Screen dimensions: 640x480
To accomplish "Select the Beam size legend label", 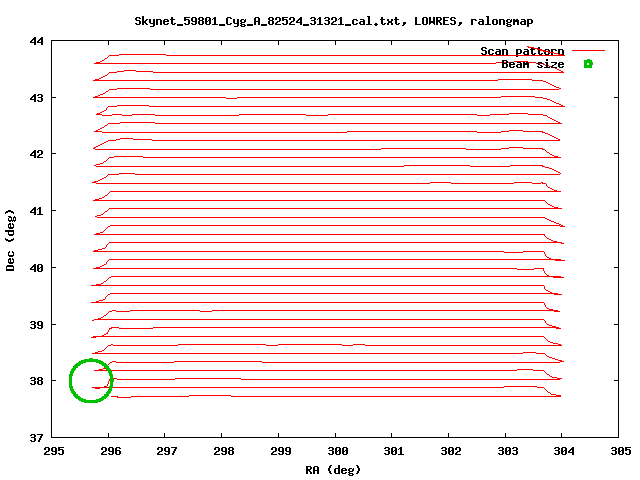I will pos(533,64).
